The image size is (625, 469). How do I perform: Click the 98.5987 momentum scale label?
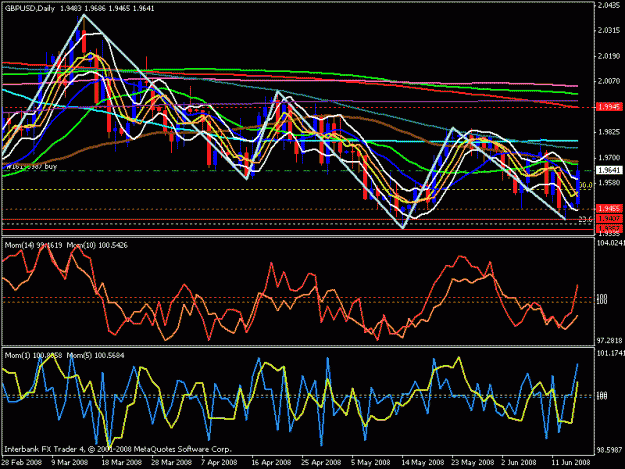(x=609, y=450)
